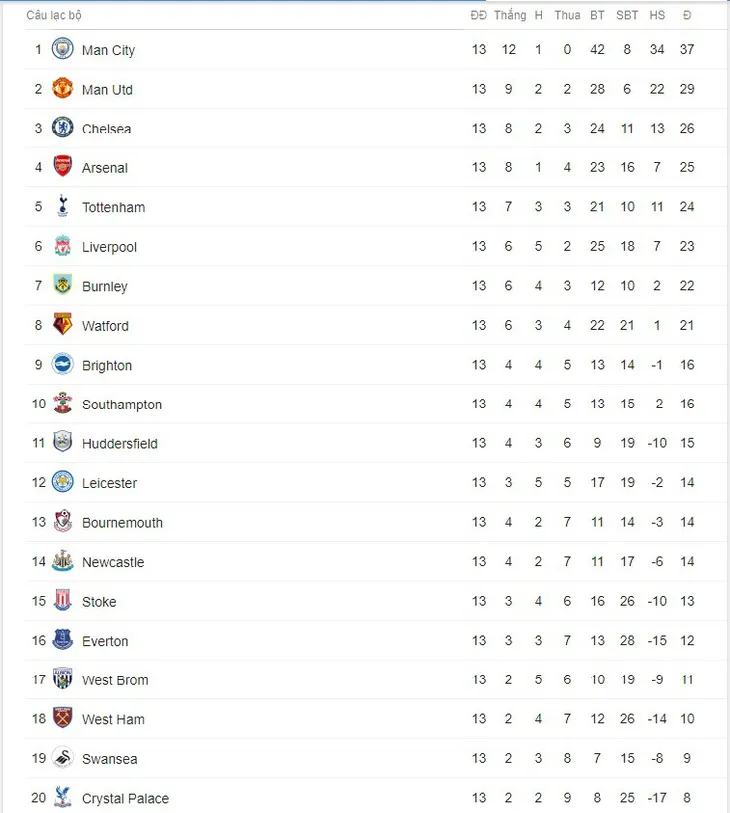Click the Man City club crest
Screen dimensions: 730x813
pyautogui.click(x=63, y=49)
